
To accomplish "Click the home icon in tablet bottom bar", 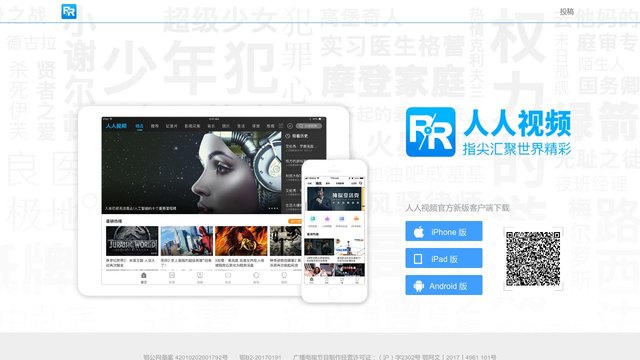I will coord(144,277).
